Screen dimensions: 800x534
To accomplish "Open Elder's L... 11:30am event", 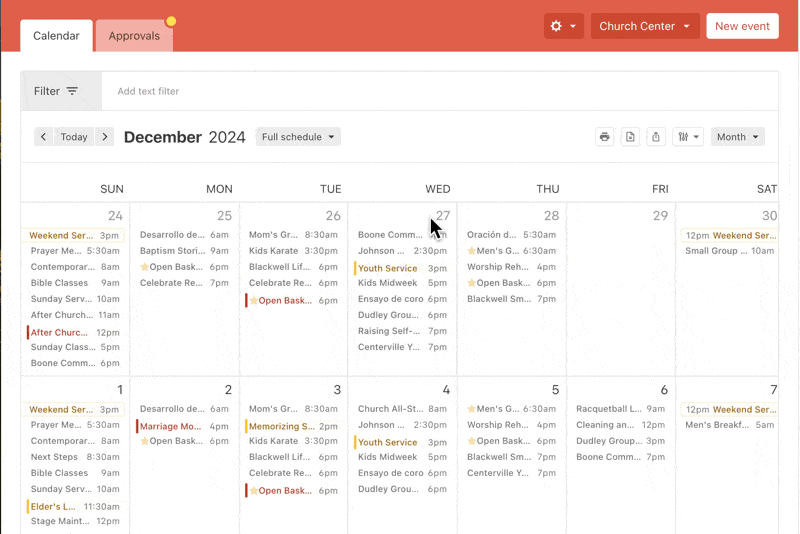I will [74, 506].
